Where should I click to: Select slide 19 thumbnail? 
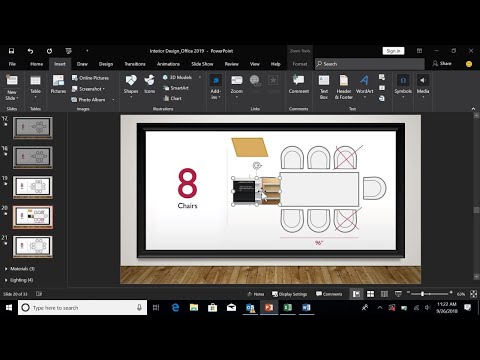tap(33, 187)
